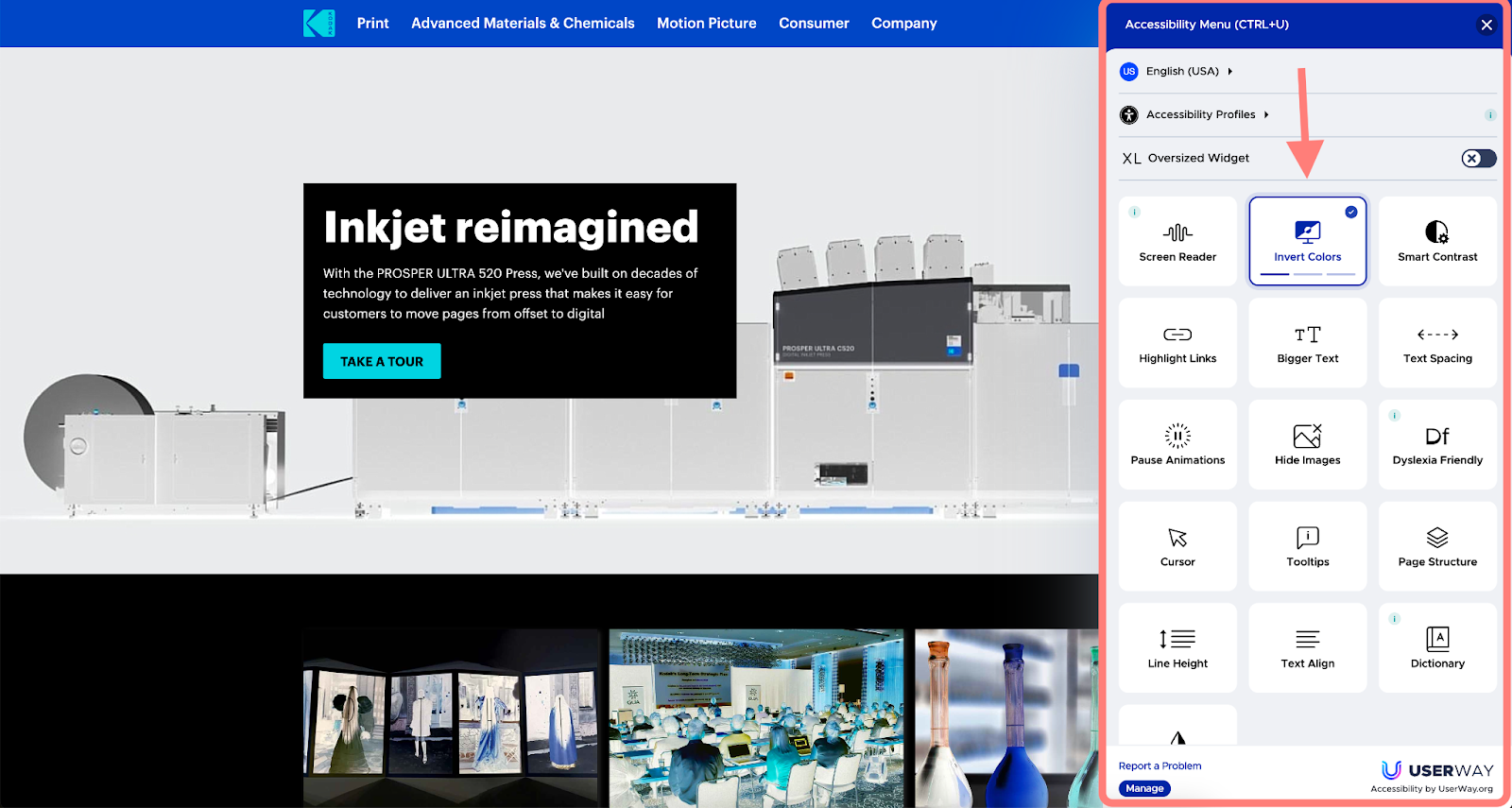Viewport: 1512px width, 808px height.
Task: Open the Print navigation menu
Action: [x=372, y=23]
